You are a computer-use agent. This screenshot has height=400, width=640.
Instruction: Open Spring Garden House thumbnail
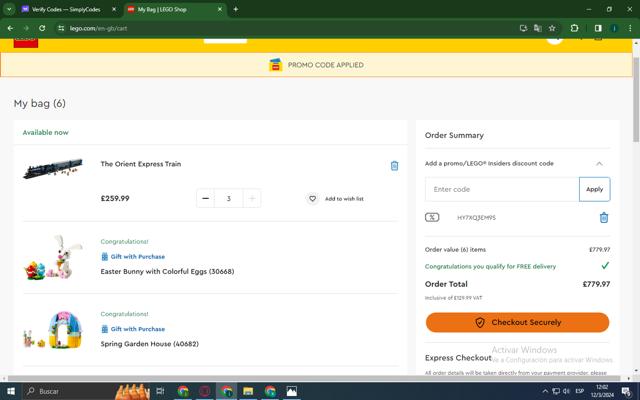[53, 330]
